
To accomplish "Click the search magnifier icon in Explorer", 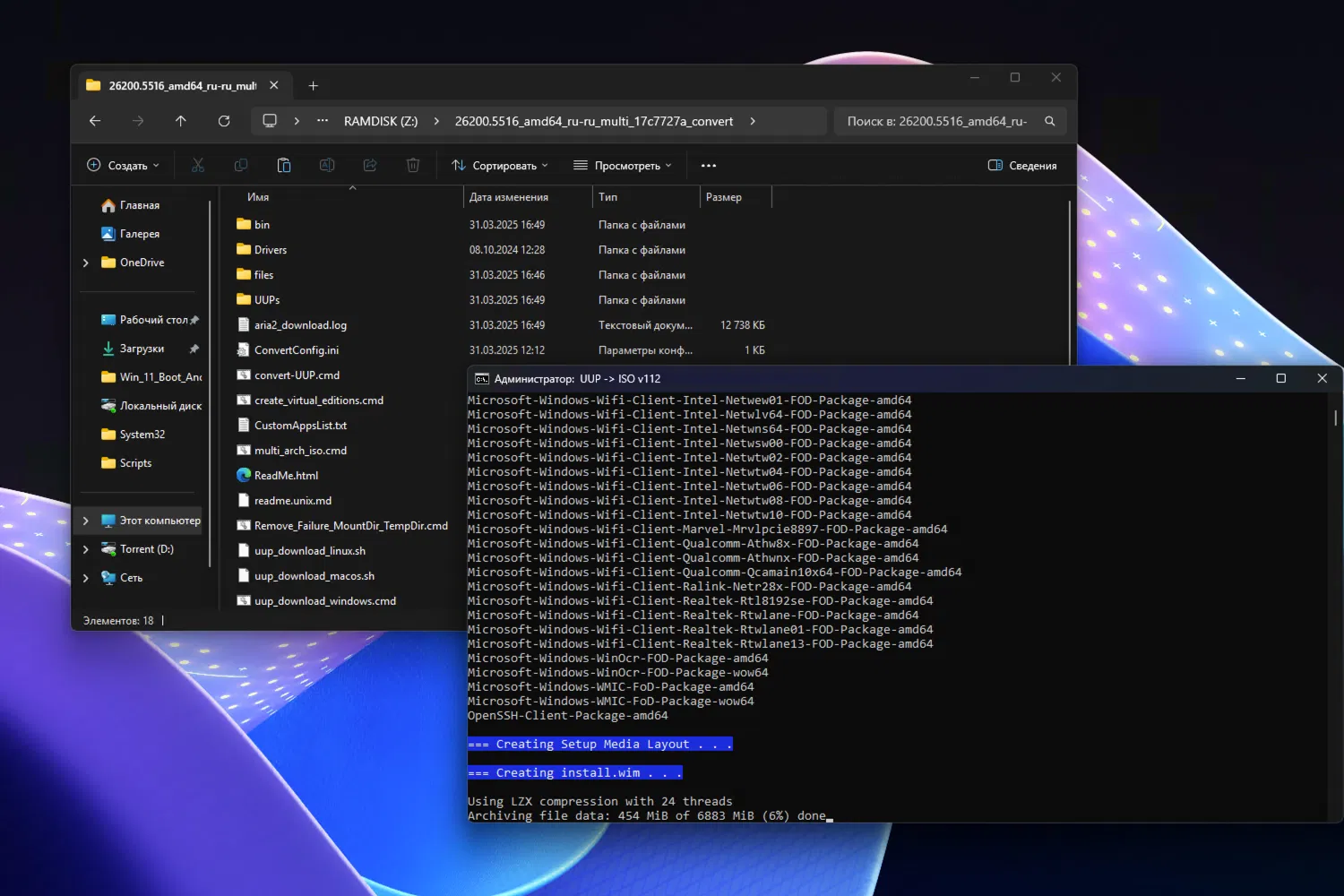I will (1050, 121).
